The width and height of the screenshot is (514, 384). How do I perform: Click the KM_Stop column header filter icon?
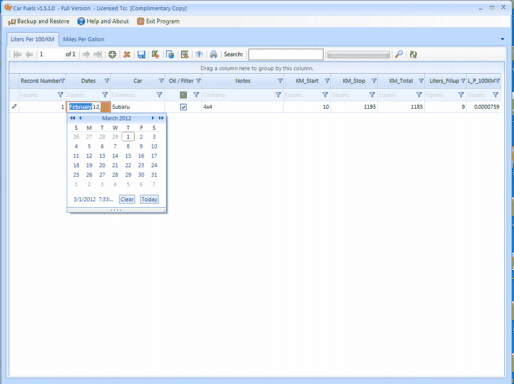click(374, 81)
